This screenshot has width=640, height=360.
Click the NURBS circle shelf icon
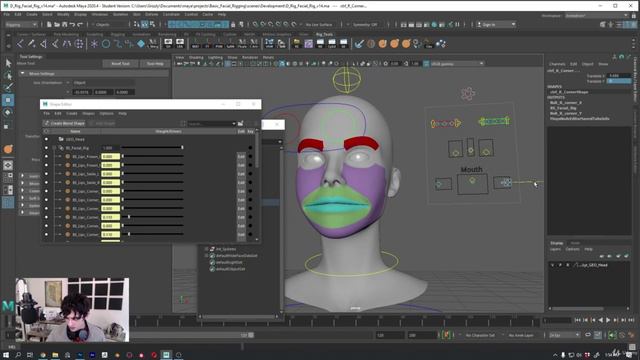(x=106, y=44)
